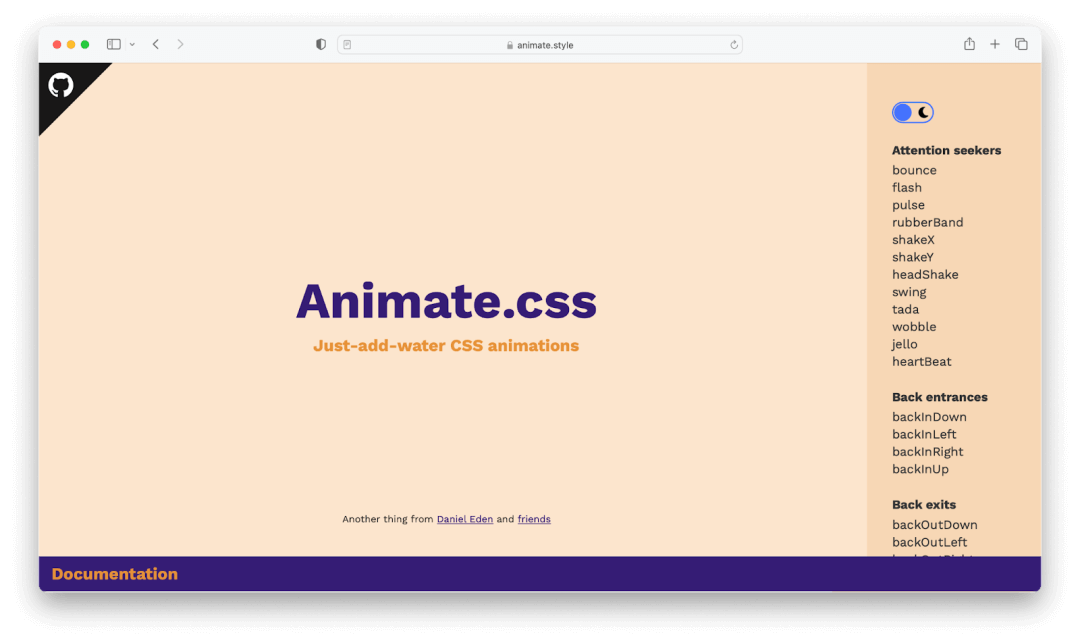This screenshot has height=643, width=1080.
Task: Navigate back using the back arrow
Action: coord(156,44)
